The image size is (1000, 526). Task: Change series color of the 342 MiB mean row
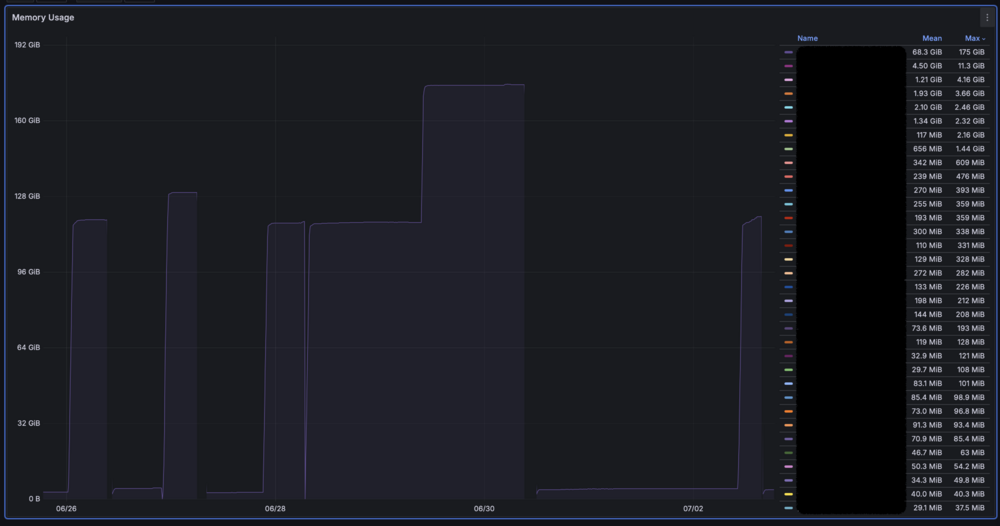click(789, 163)
